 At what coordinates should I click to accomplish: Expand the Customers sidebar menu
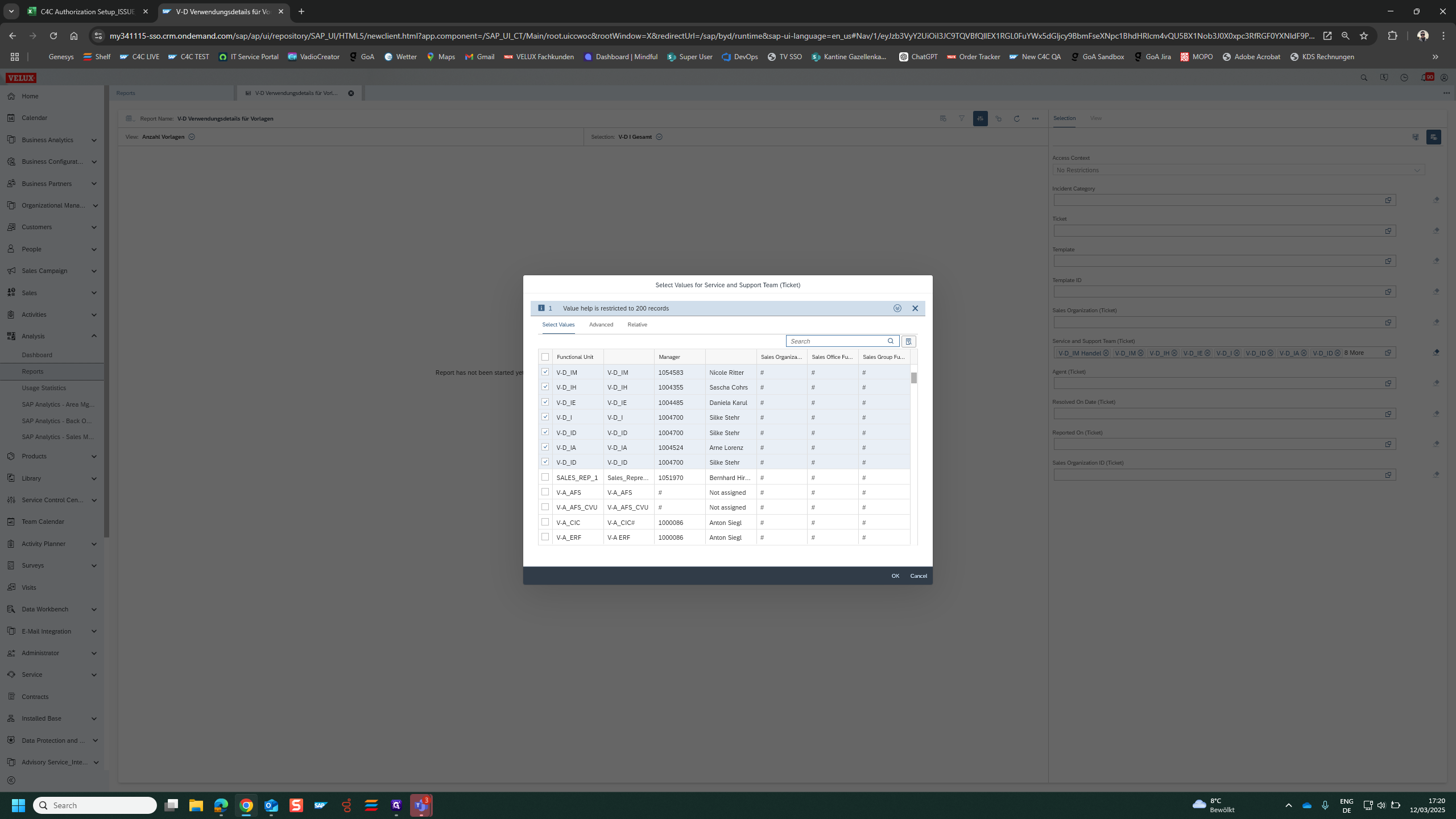(94, 227)
